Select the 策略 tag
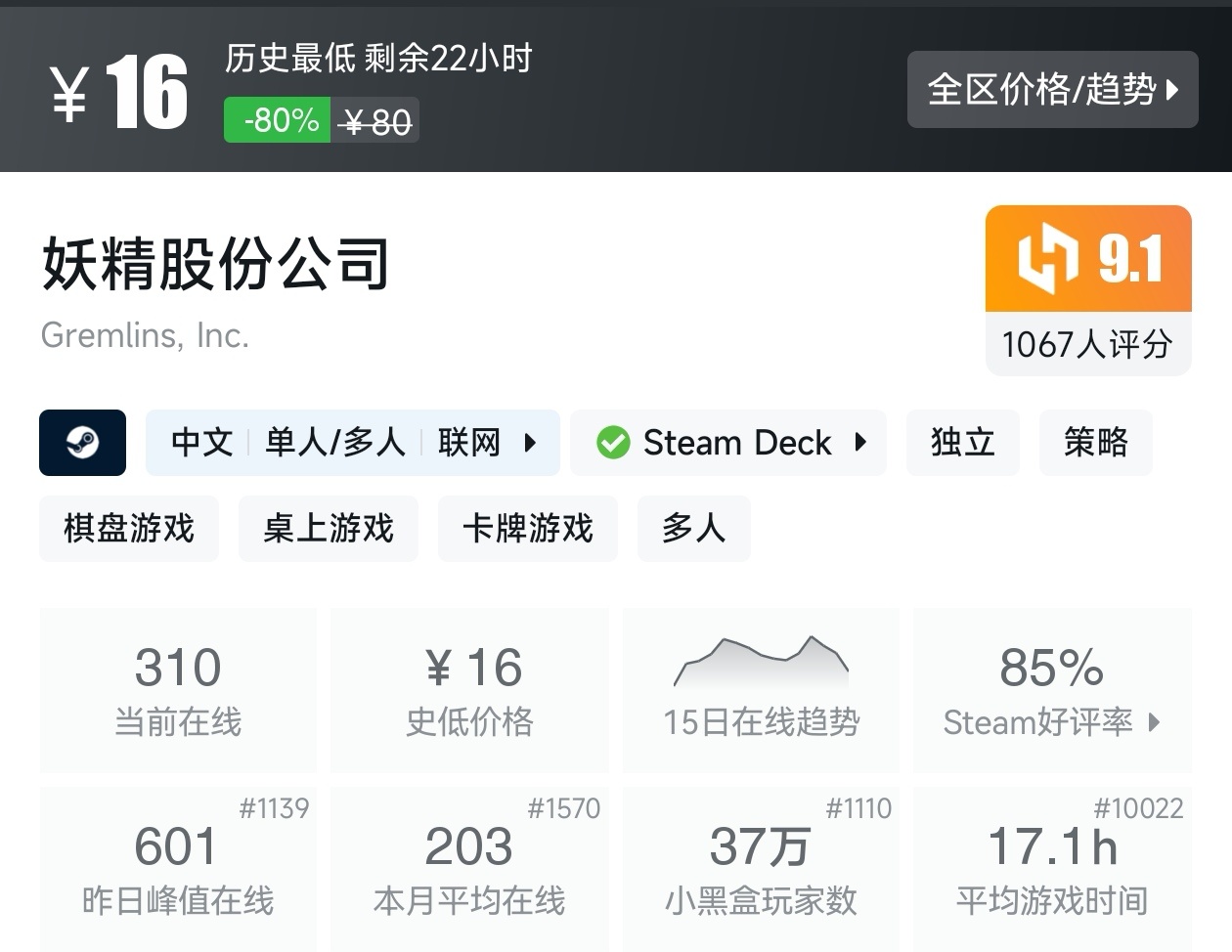 coord(1096,443)
